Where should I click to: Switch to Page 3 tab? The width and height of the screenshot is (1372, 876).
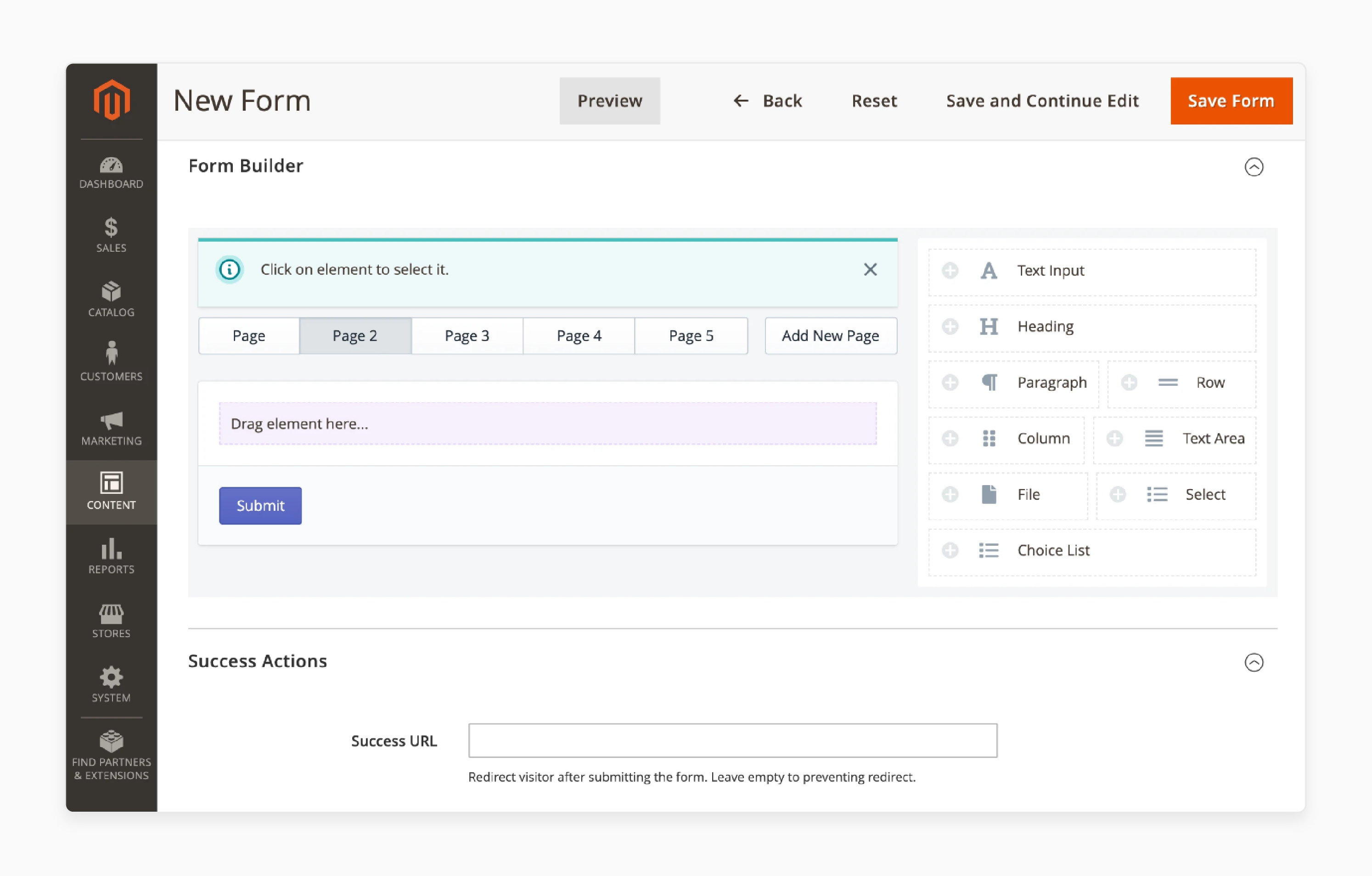pyautogui.click(x=467, y=335)
